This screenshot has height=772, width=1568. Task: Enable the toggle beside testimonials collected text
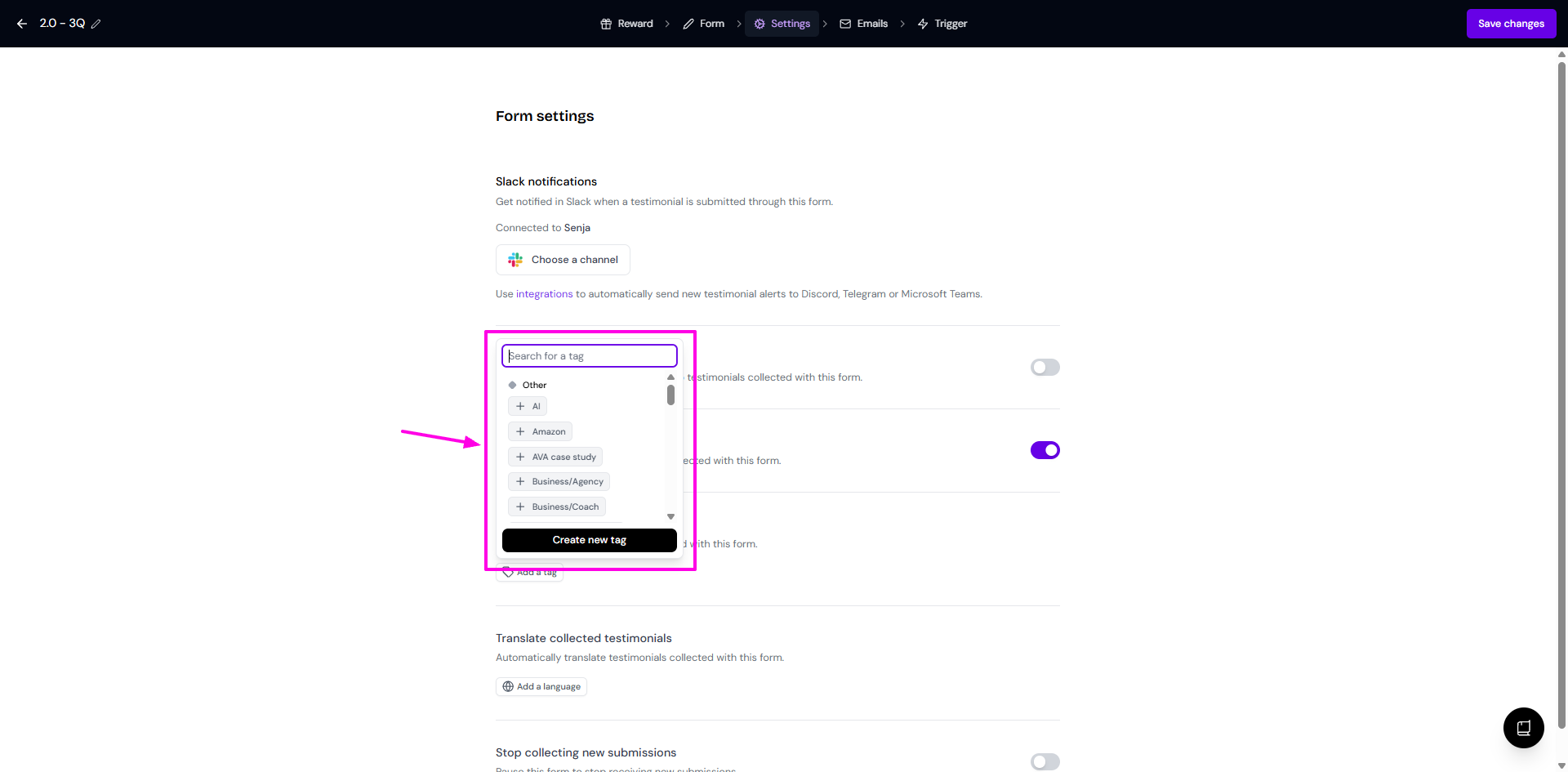click(1045, 368)
